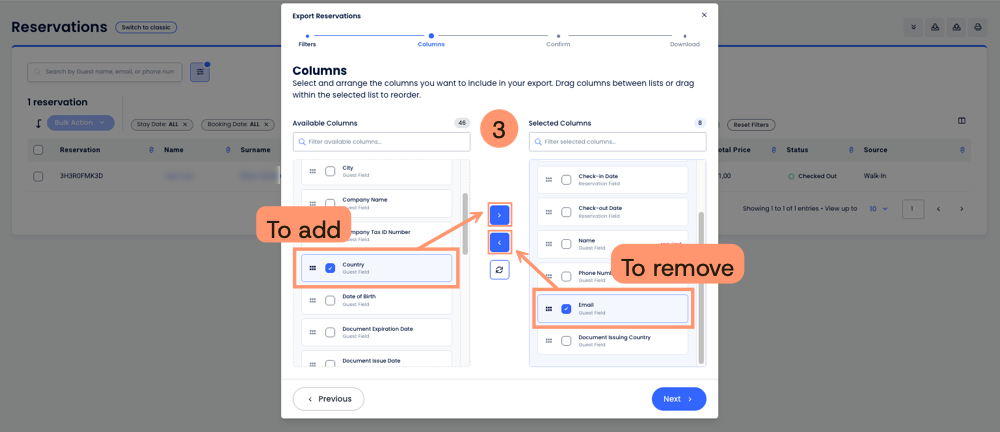
Task: Close the Export Reservations dialog
Action: tap(704, 15)
